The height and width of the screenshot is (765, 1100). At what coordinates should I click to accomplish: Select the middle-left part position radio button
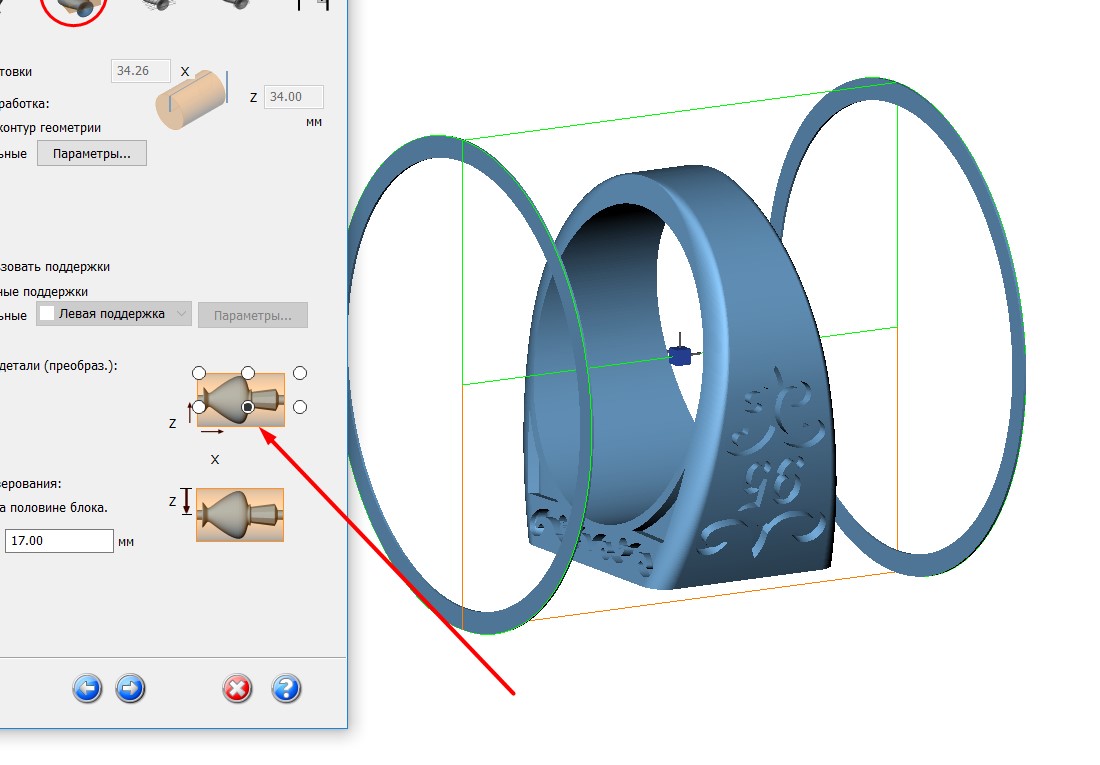pos(199,407)
